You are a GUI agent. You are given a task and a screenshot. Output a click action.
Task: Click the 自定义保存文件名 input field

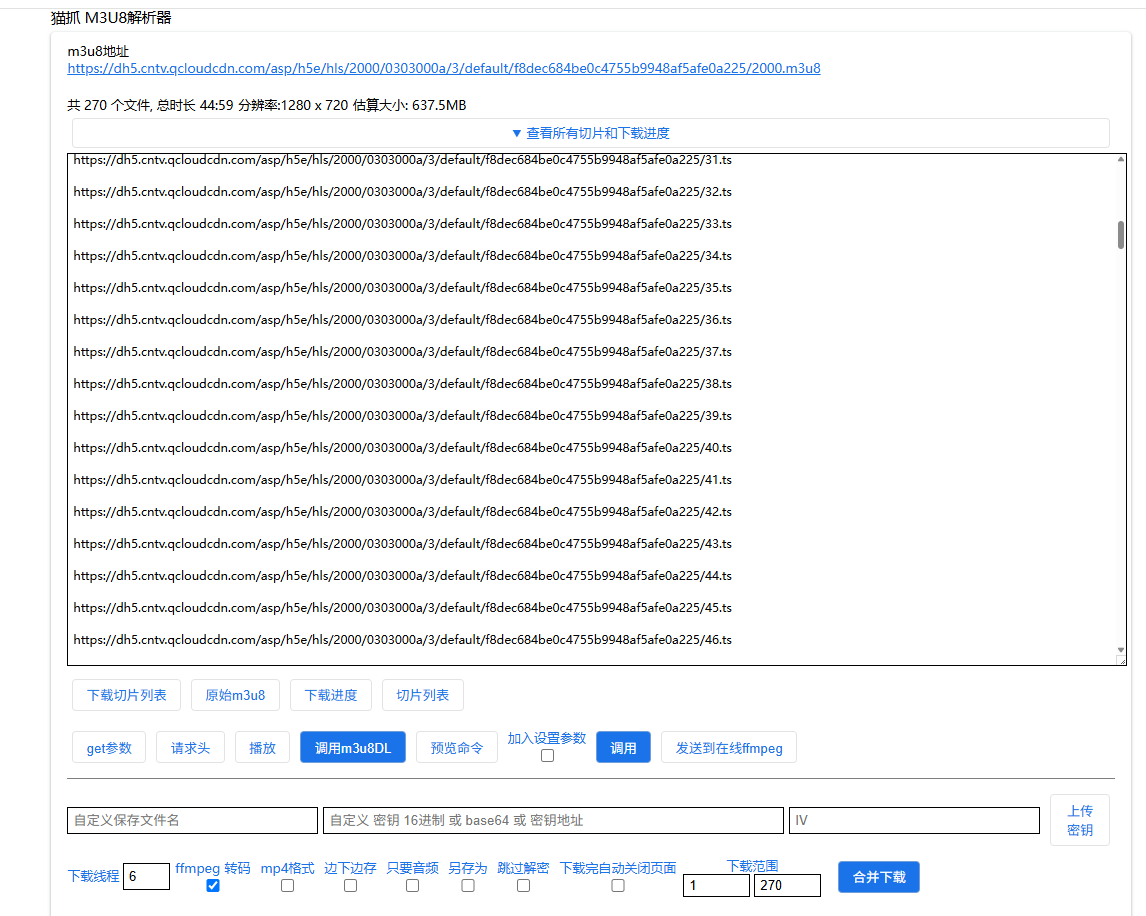[x=192, y=820]
